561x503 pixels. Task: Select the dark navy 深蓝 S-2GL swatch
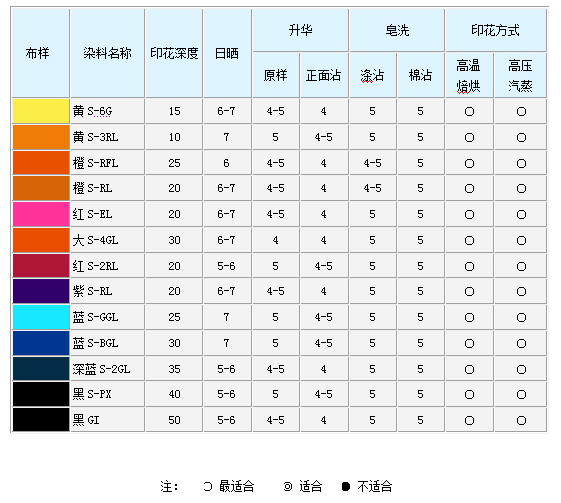(41, 369)
